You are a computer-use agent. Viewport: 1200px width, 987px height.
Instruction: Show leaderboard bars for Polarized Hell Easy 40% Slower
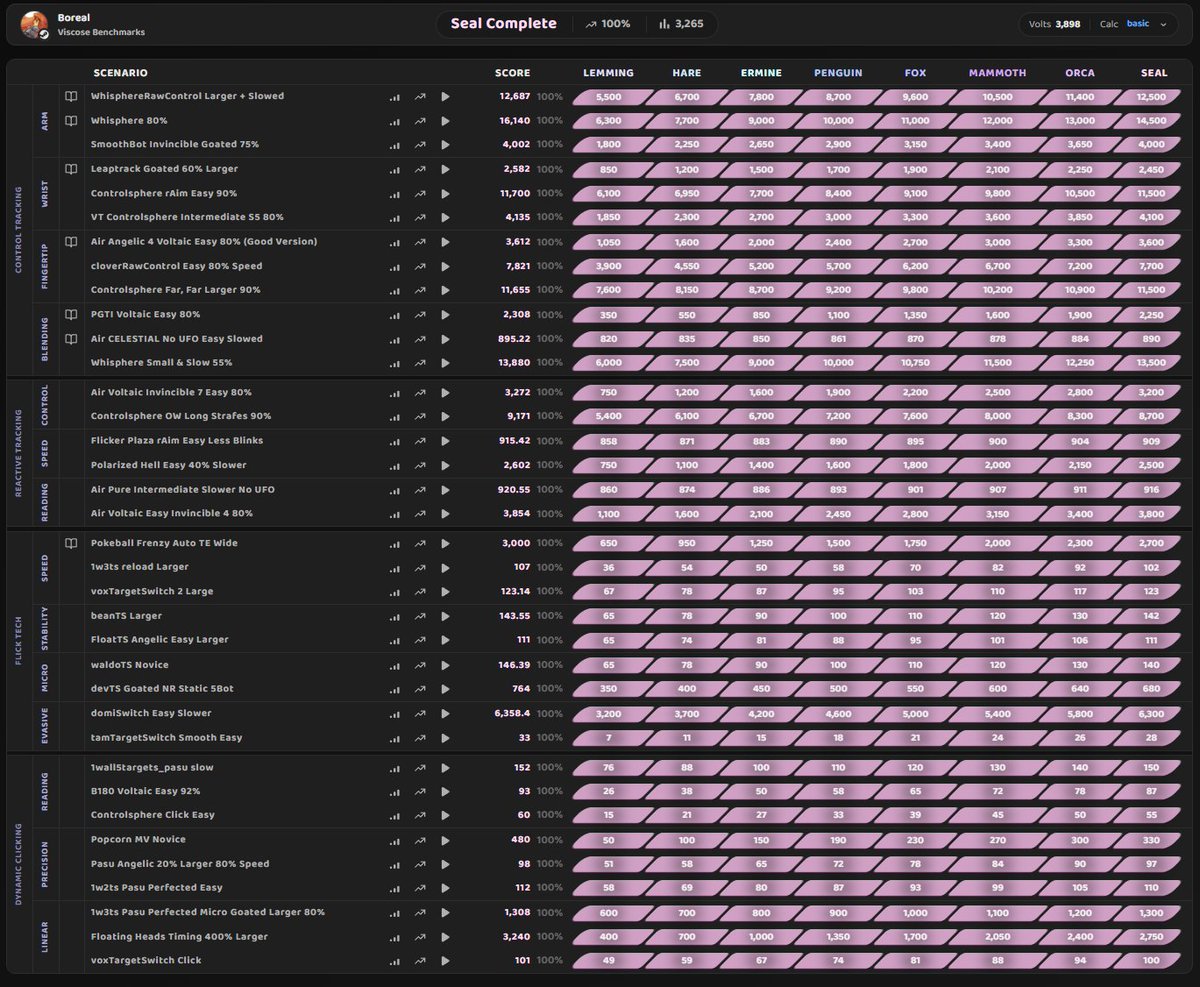394,465
